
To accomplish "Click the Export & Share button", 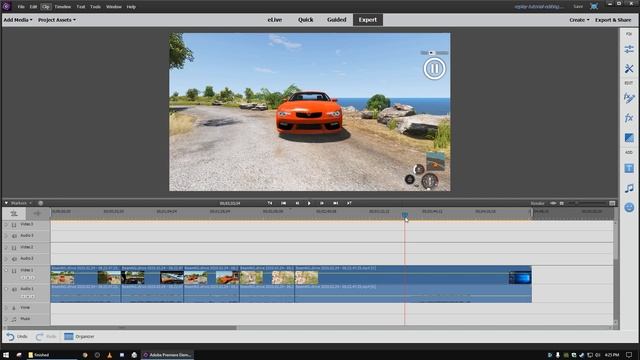I will [613, 20].
